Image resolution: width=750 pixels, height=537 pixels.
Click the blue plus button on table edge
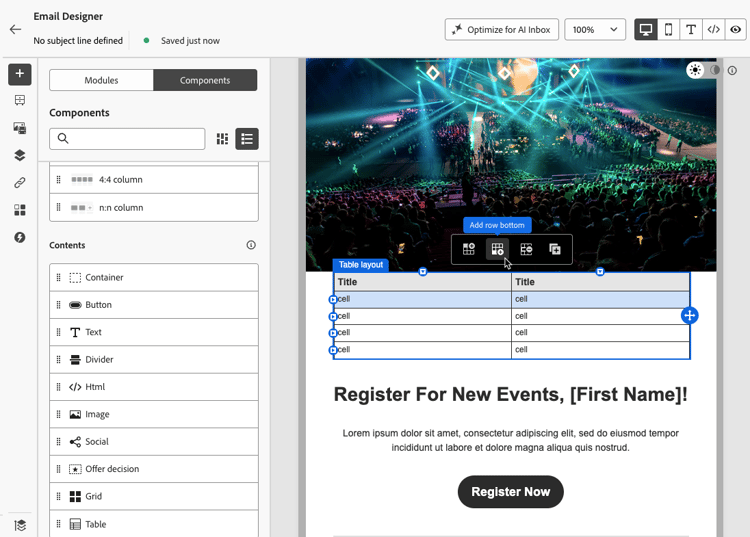[690, 315]
